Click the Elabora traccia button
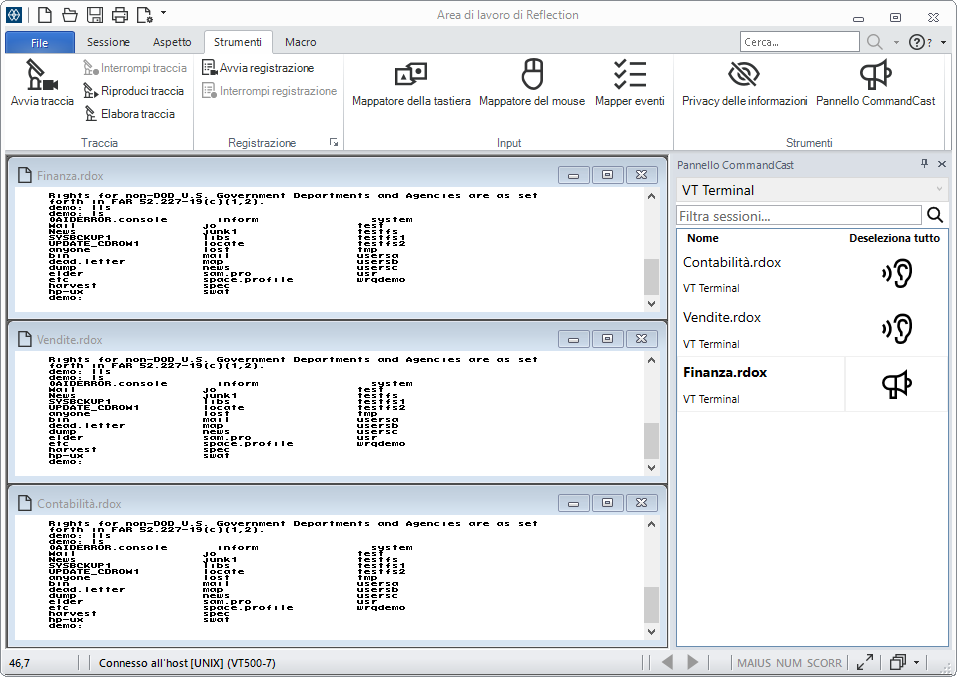Screen dimensions: 957x677 pos(129,114)
